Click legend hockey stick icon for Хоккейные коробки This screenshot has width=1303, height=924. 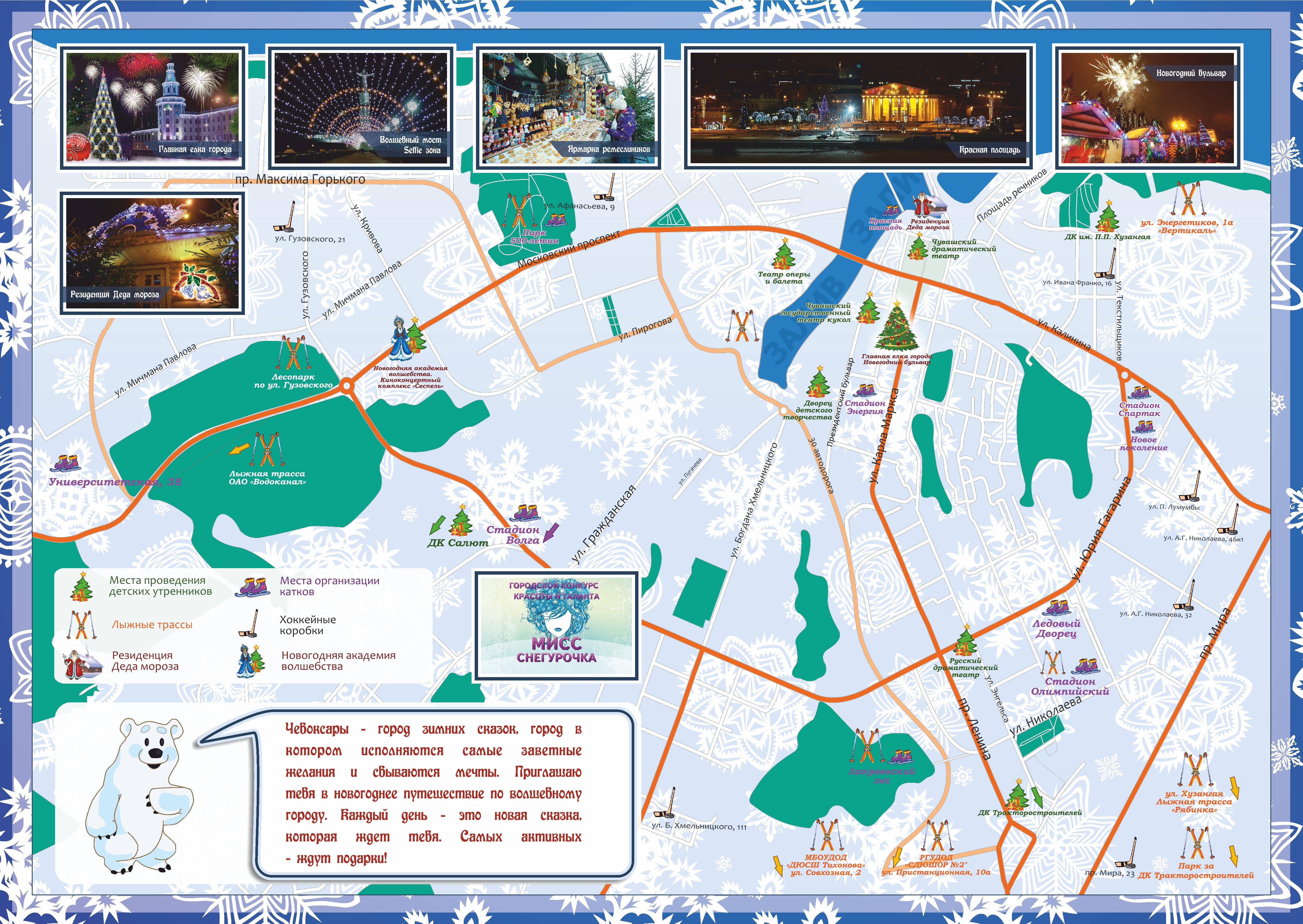coord(249,624)
